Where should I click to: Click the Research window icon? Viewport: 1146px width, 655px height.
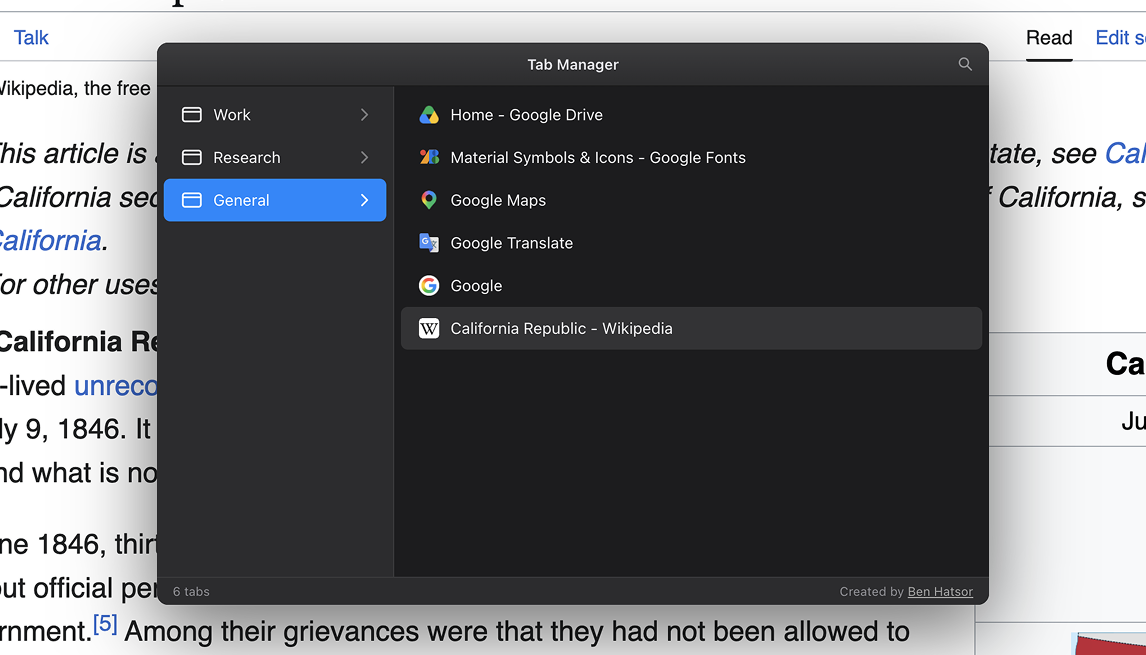(x=191, y=157)
